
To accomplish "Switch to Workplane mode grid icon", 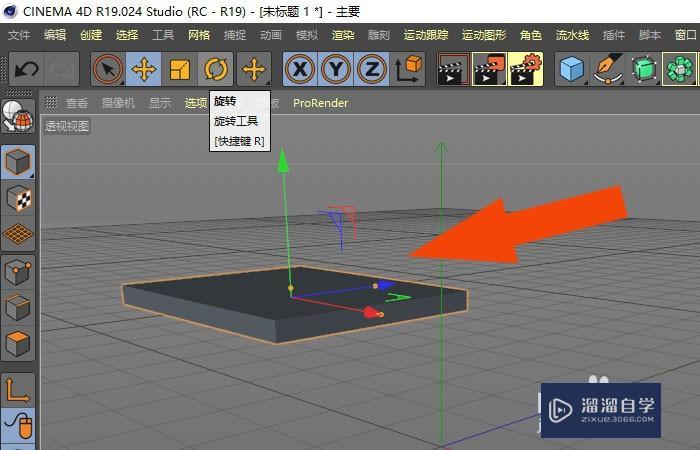I will pos(18,233).
